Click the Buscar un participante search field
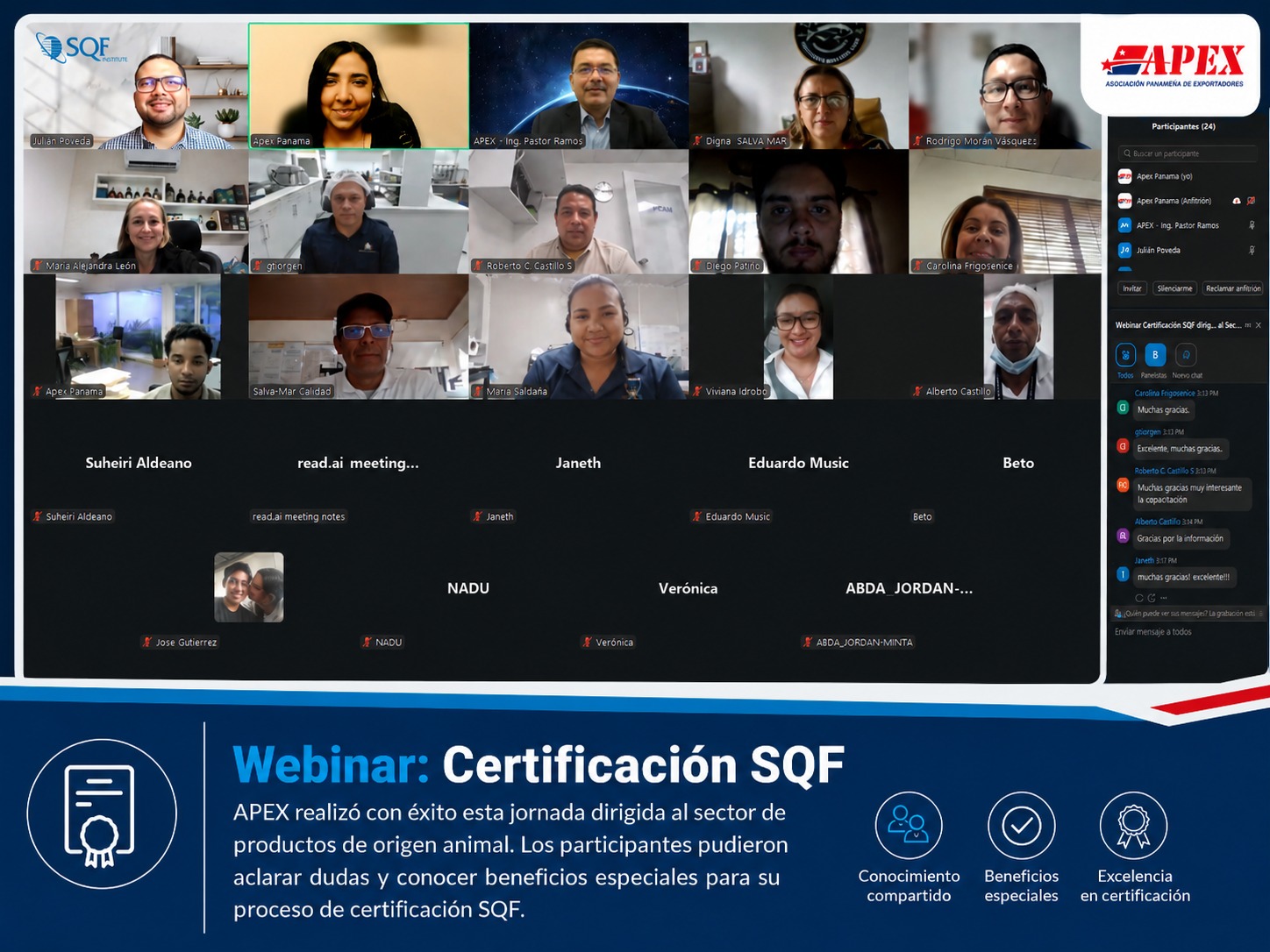 [x=1188, y=153]
